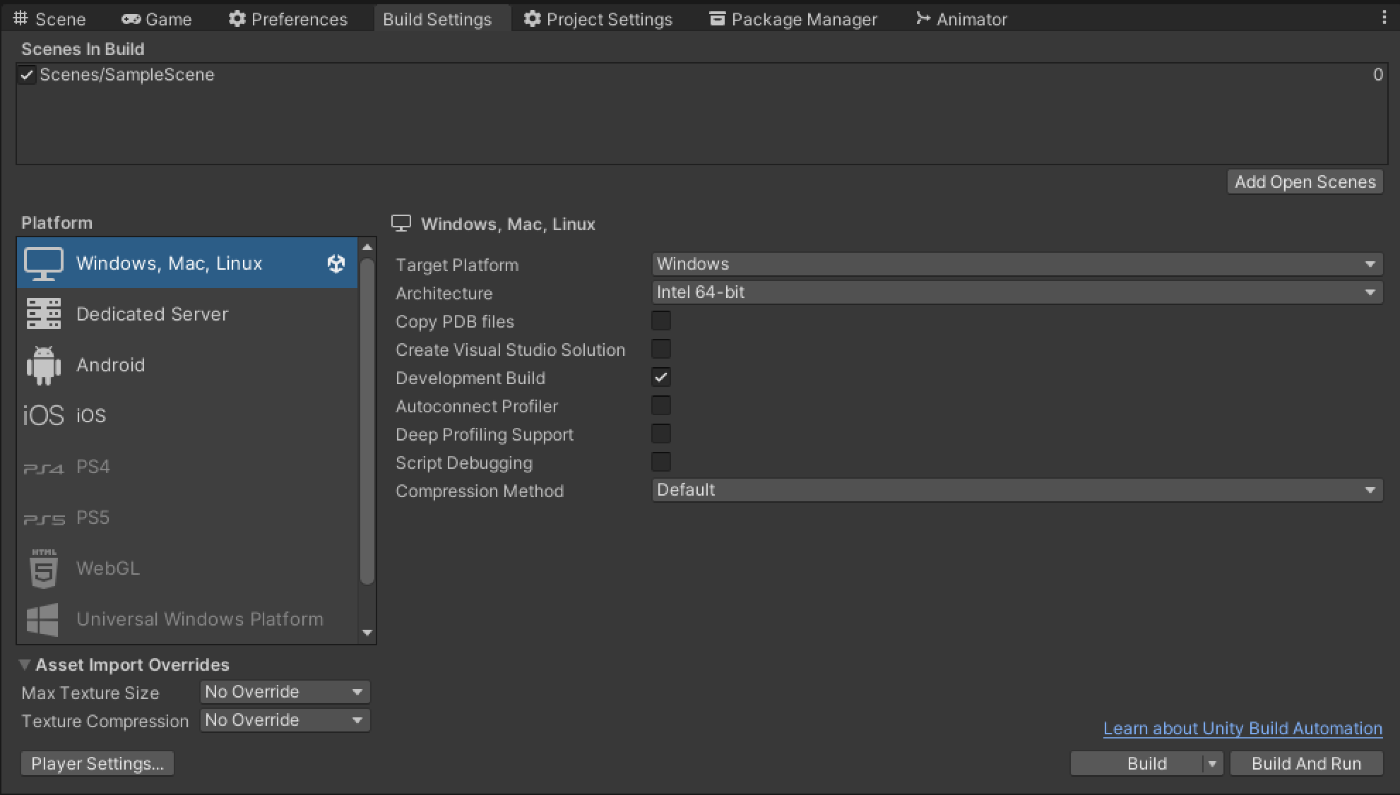The height and width of the screenshot is (795, 1400).
Task: Click the WebGL HTML5 icon
Action: click(43, 568)
